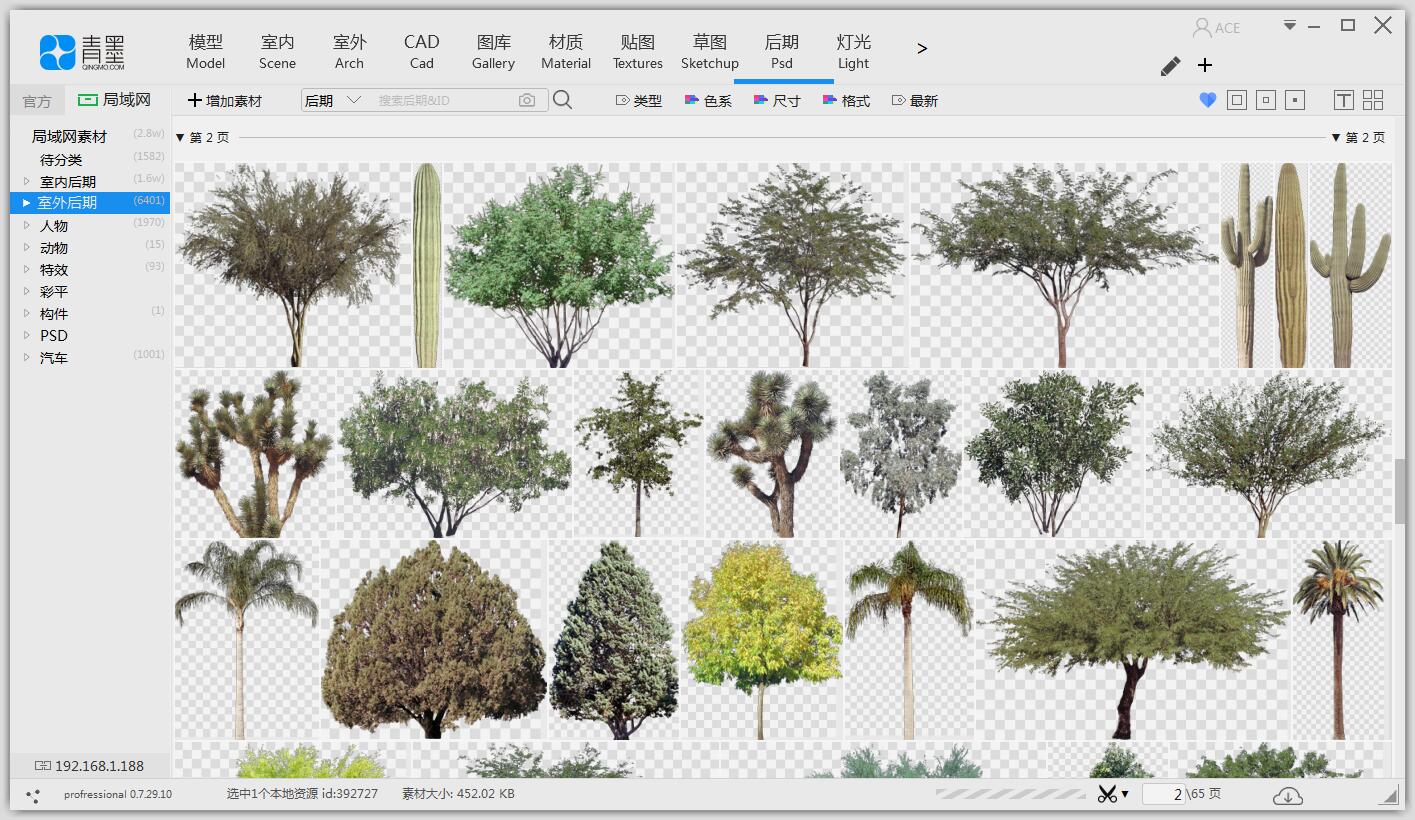
Task: Switch to the 局域网 source tab
Action: (x=114, y=100)
